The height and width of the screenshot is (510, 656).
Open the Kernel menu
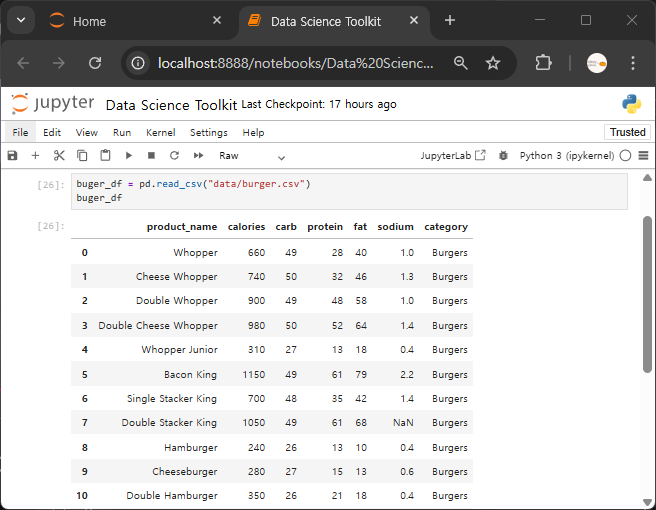pyautogui.click(x=161, y=133)
